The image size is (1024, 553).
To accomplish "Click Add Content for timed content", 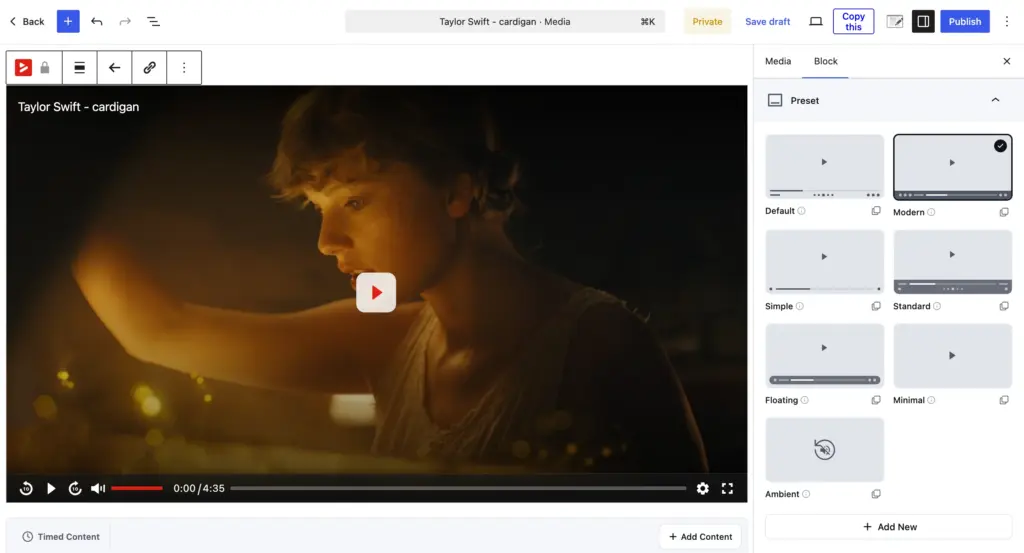I will 700,537.
